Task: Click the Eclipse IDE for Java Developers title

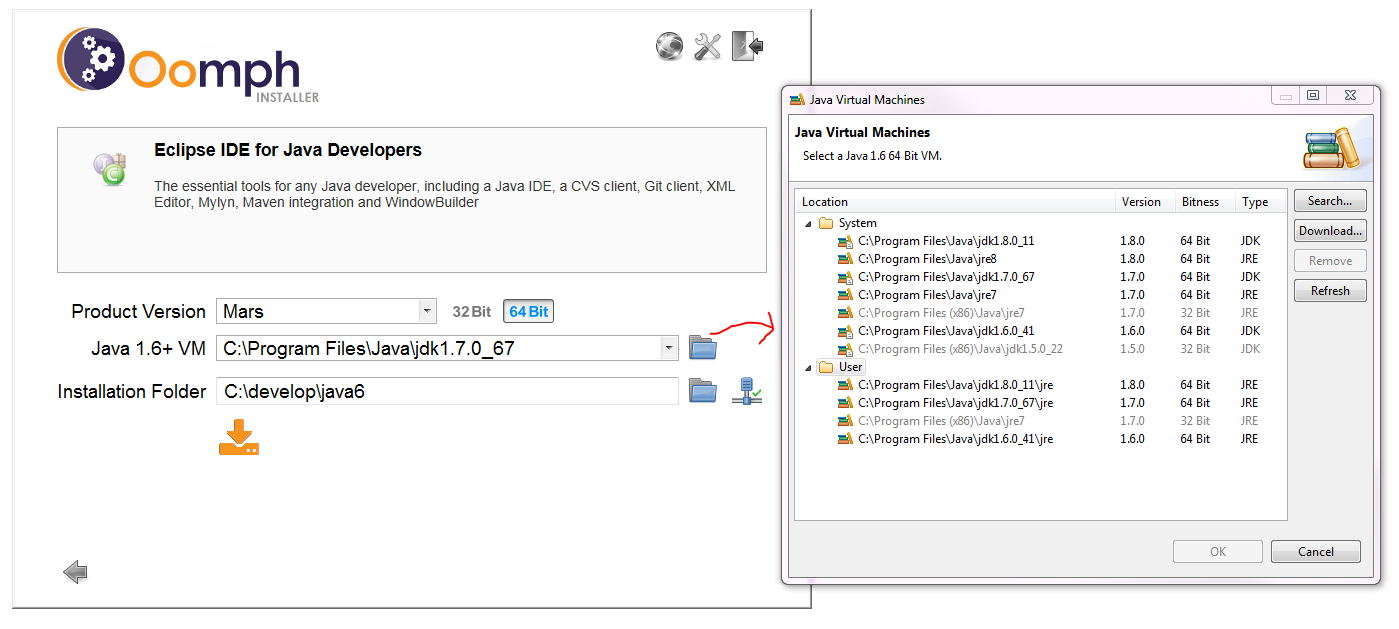Action: (288, 151)
